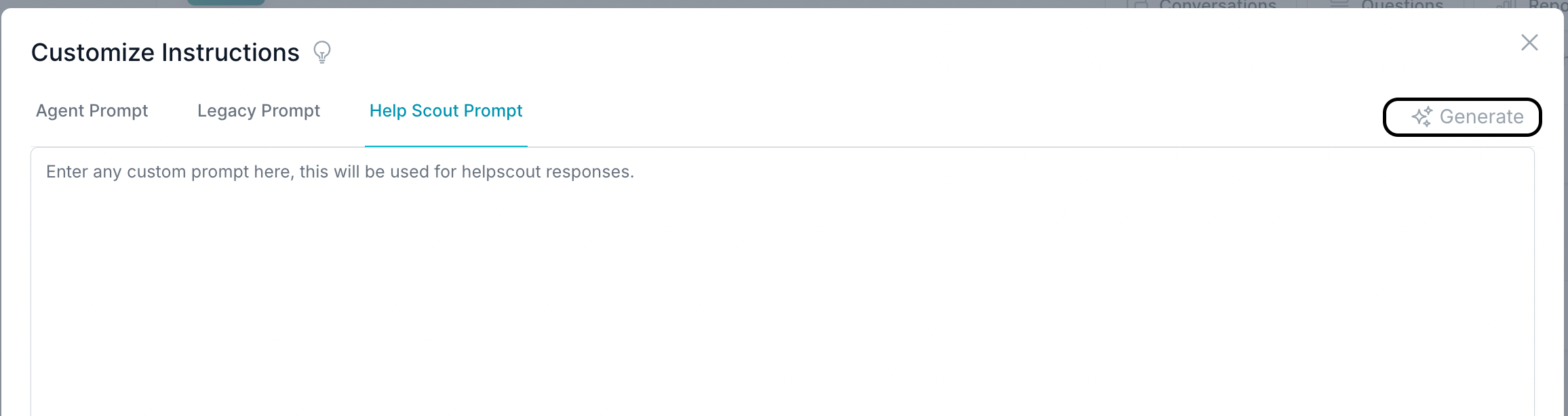Click the lightbulb tips icon beside the title
This screenshot has width=1568, height=416.
tap(322, 51)
